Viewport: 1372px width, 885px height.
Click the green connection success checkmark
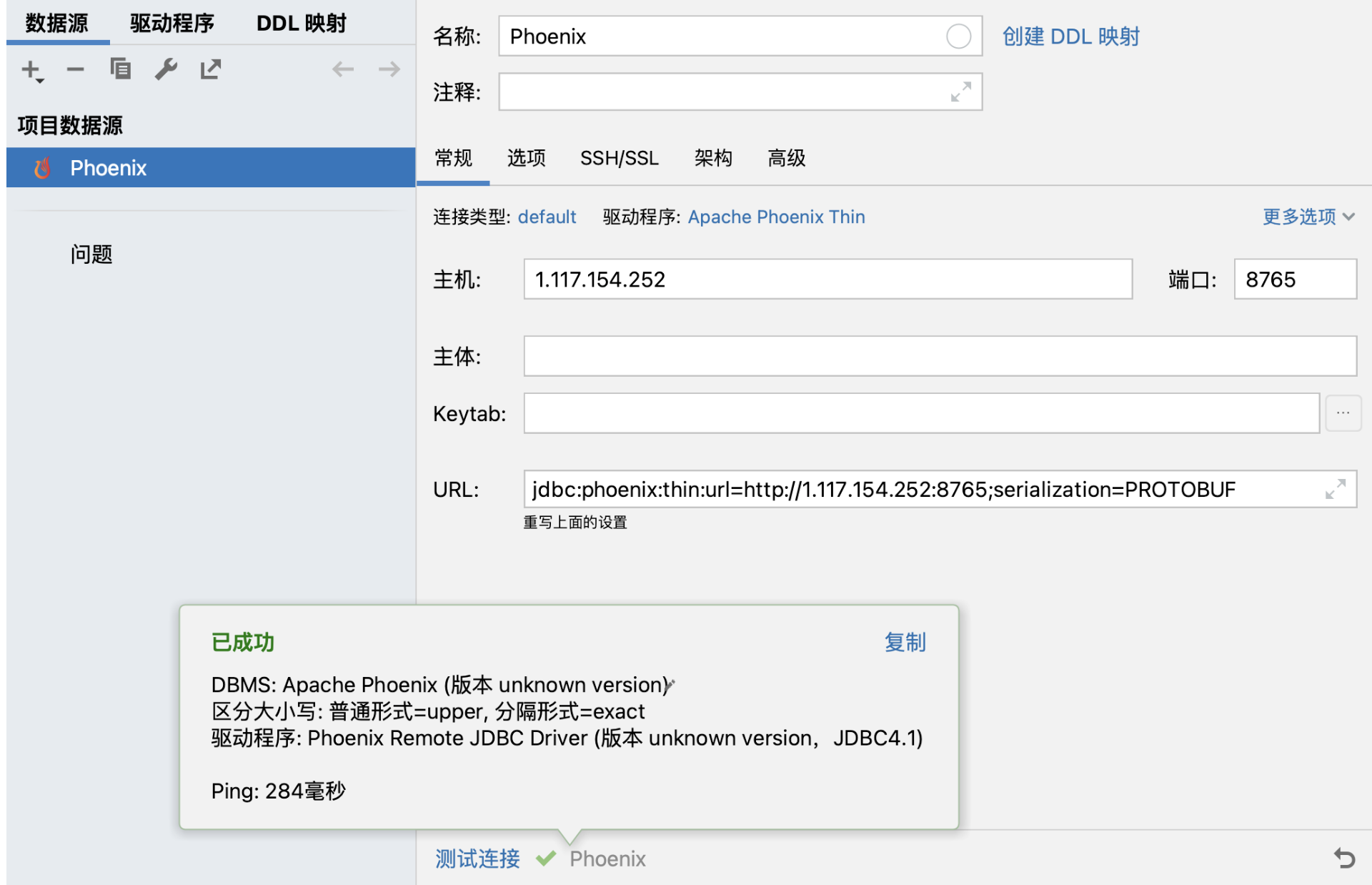coord(546,858)
